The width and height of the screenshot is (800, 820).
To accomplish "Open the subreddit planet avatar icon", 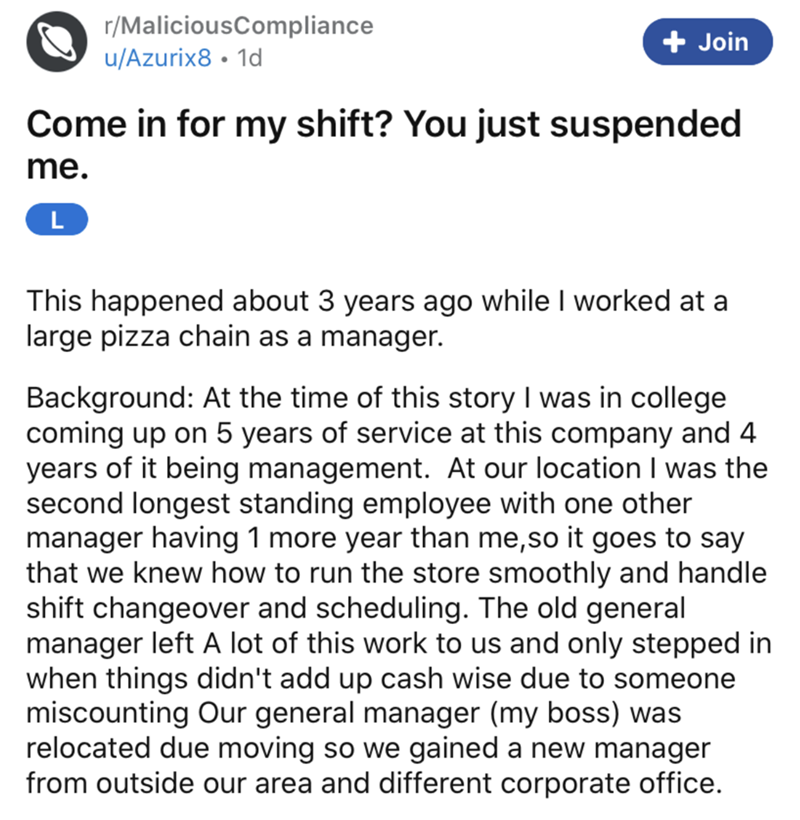I will (56, 42).
